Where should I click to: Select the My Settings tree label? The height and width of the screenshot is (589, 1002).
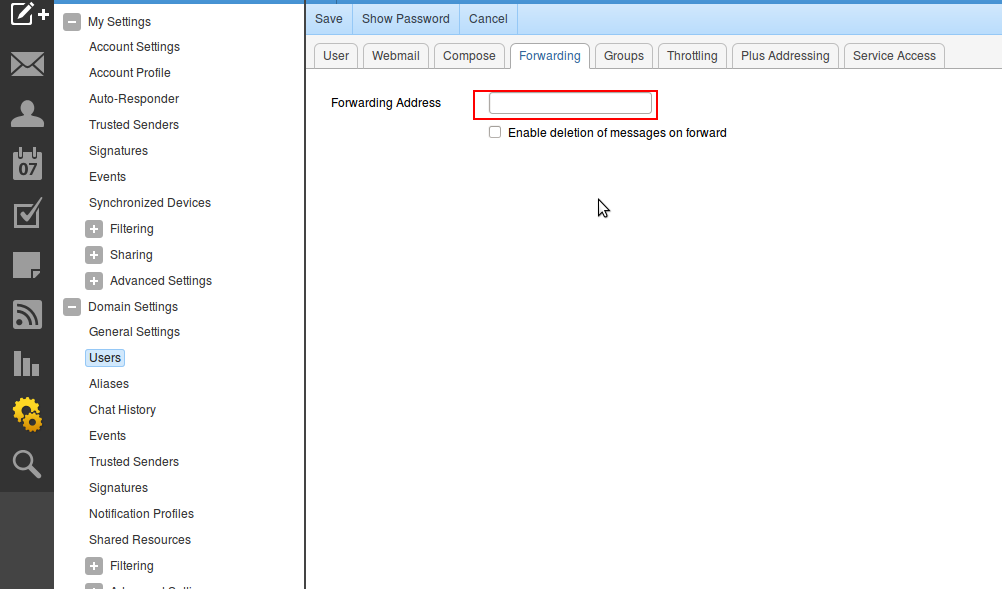point(119,22)
